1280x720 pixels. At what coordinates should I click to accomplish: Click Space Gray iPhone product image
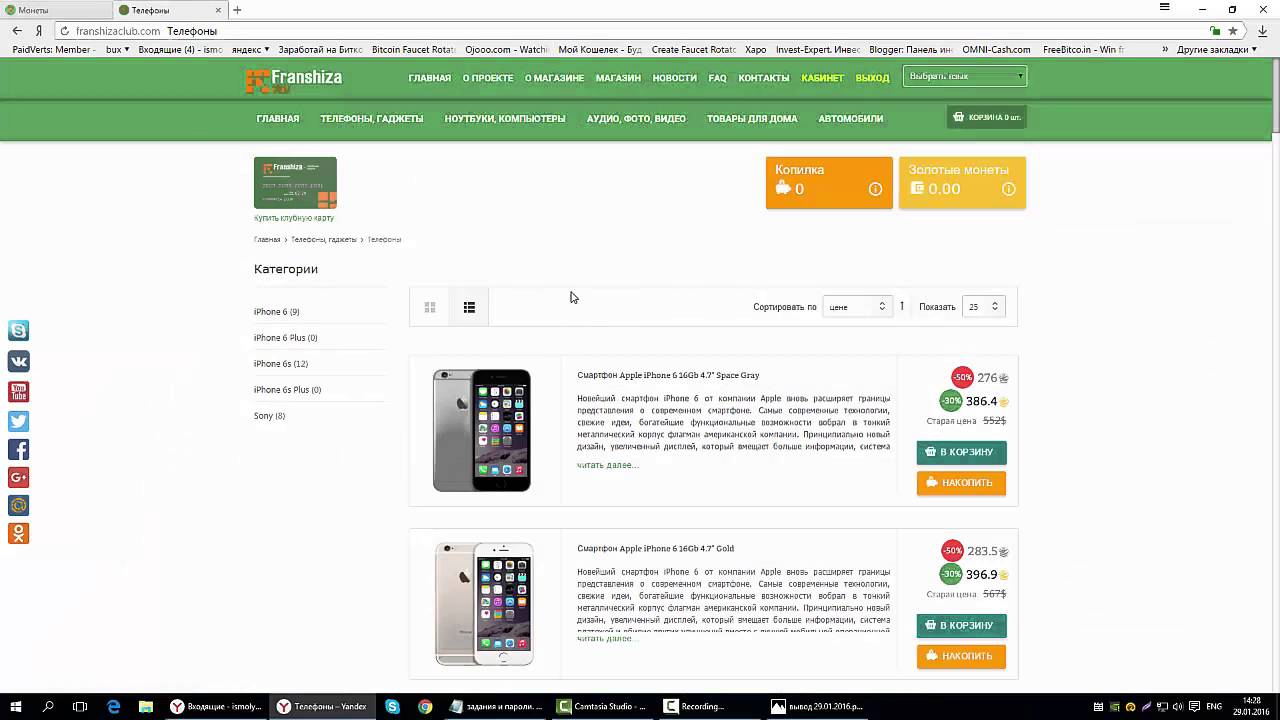click(482, 430)
